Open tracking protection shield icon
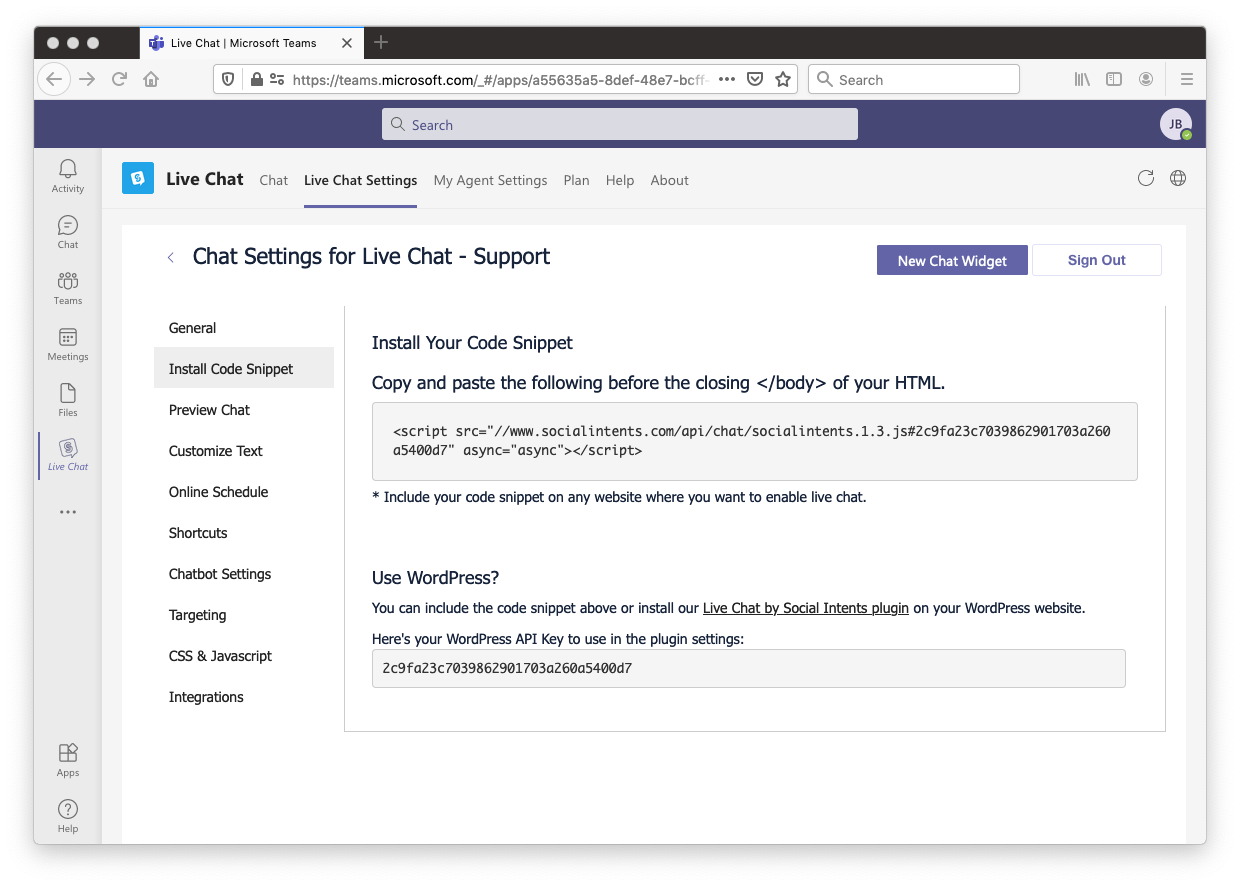1240x886 pixels. point(227,79)
